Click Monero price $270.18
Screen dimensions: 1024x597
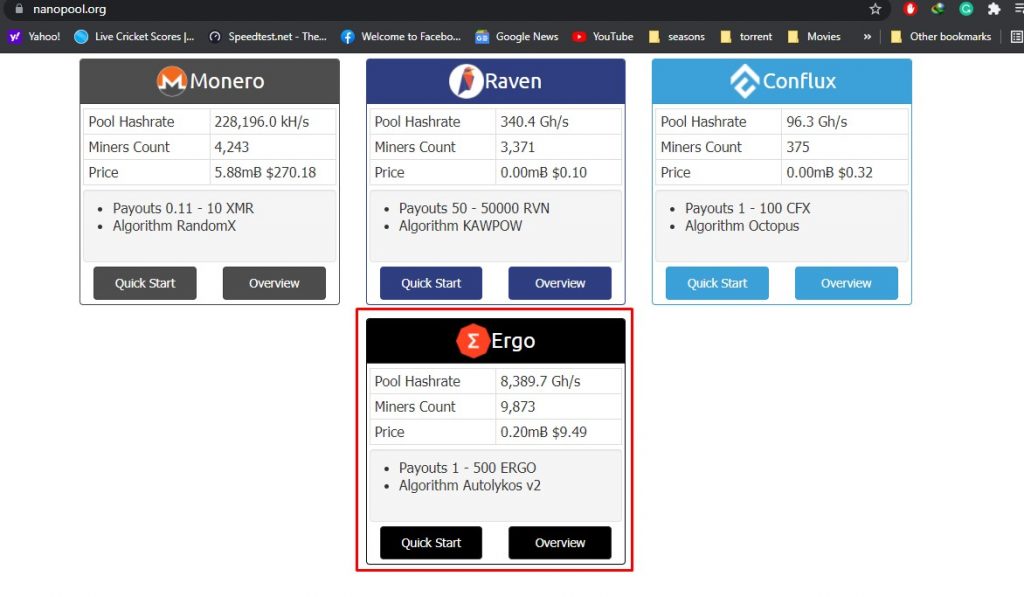pyautogui.click(x=291, y=172)
